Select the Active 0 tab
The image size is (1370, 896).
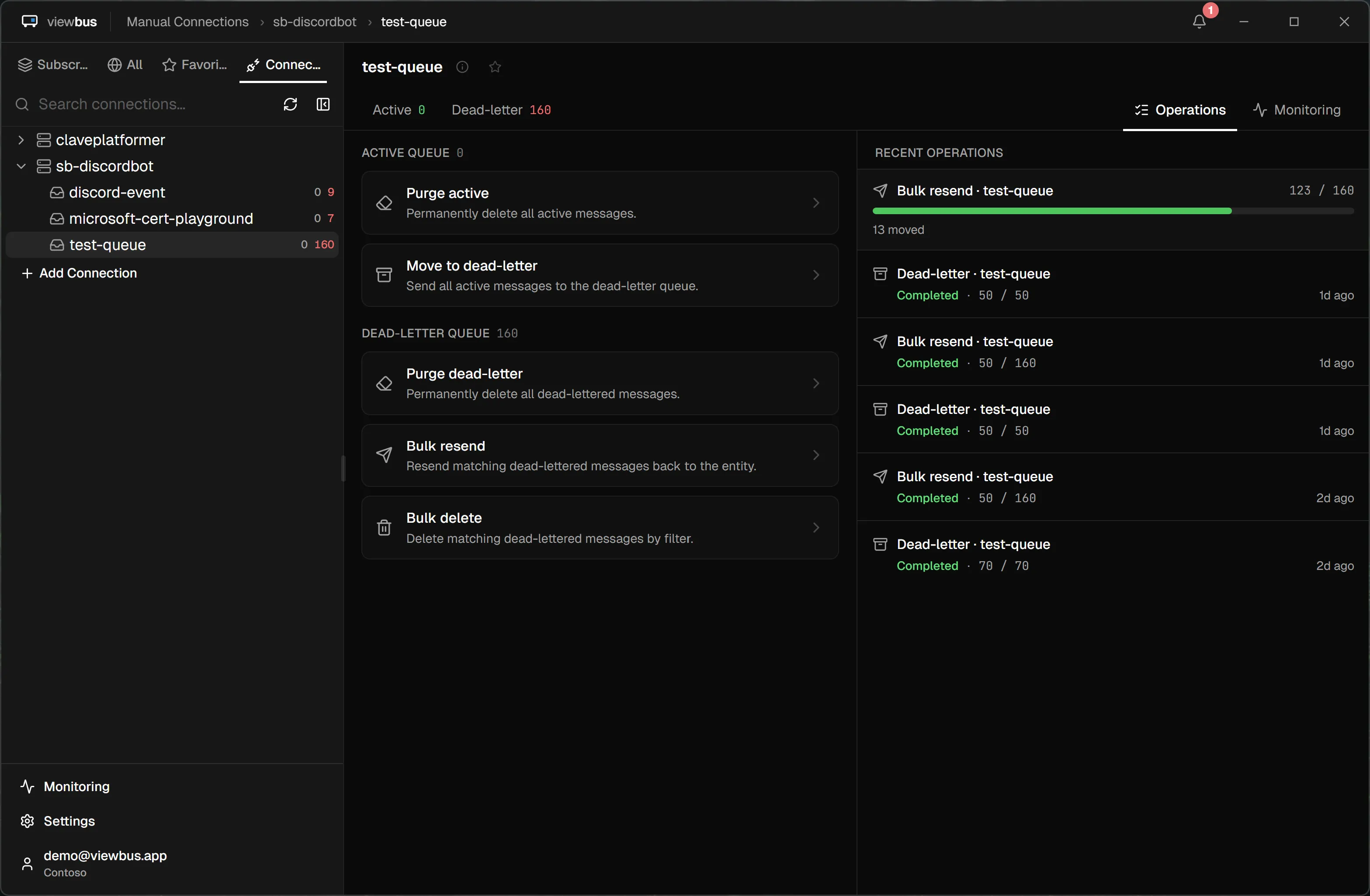[x=399, y=110]
